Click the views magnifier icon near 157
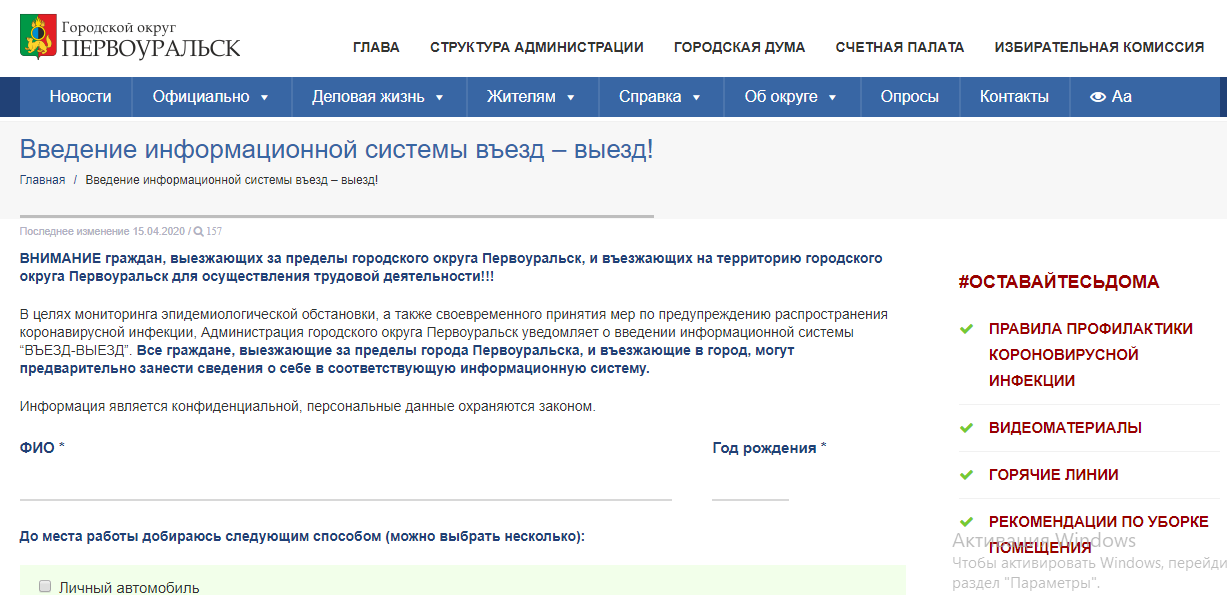 point(199,231)
